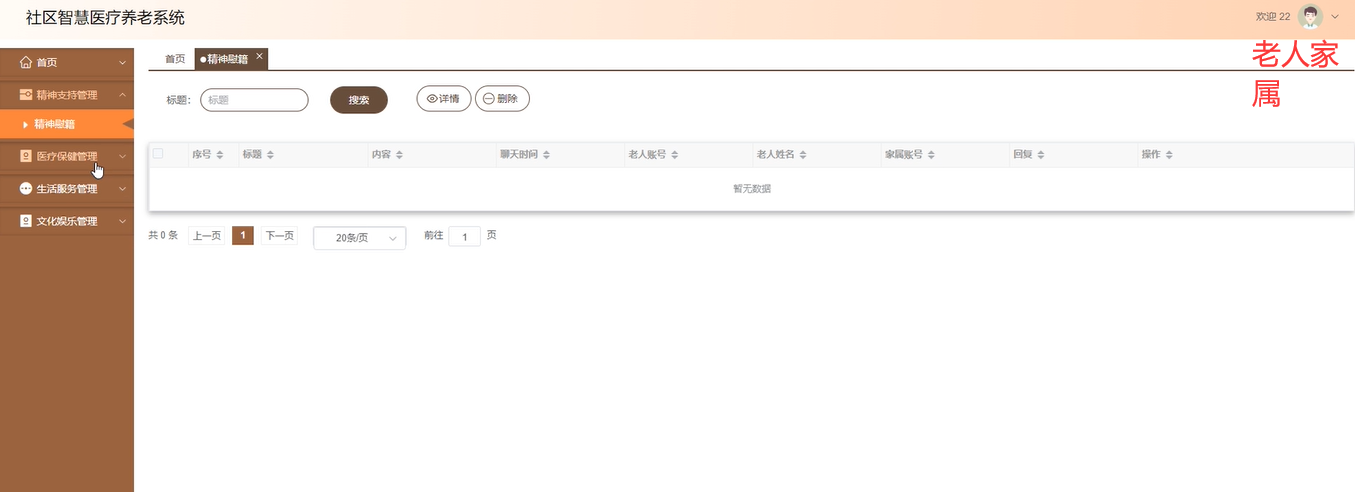1355x492 pixels.
Task: Sort by the 老人账号 column arrows
Action: 675,155
